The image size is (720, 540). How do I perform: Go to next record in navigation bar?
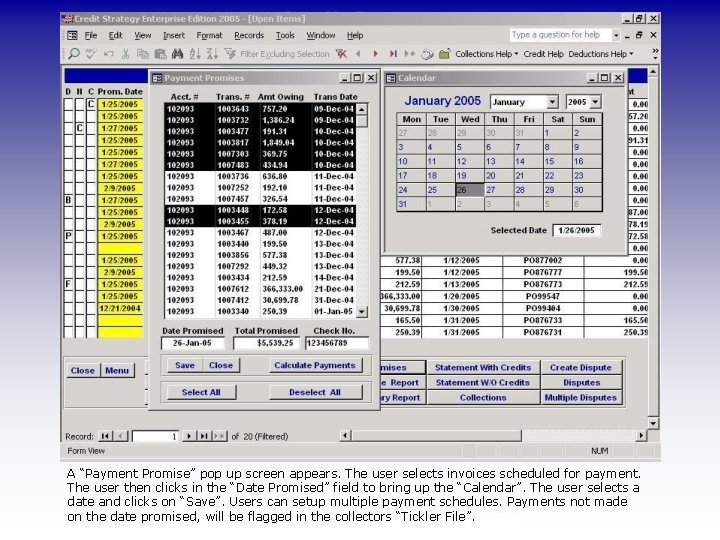[x=188, y=436]
